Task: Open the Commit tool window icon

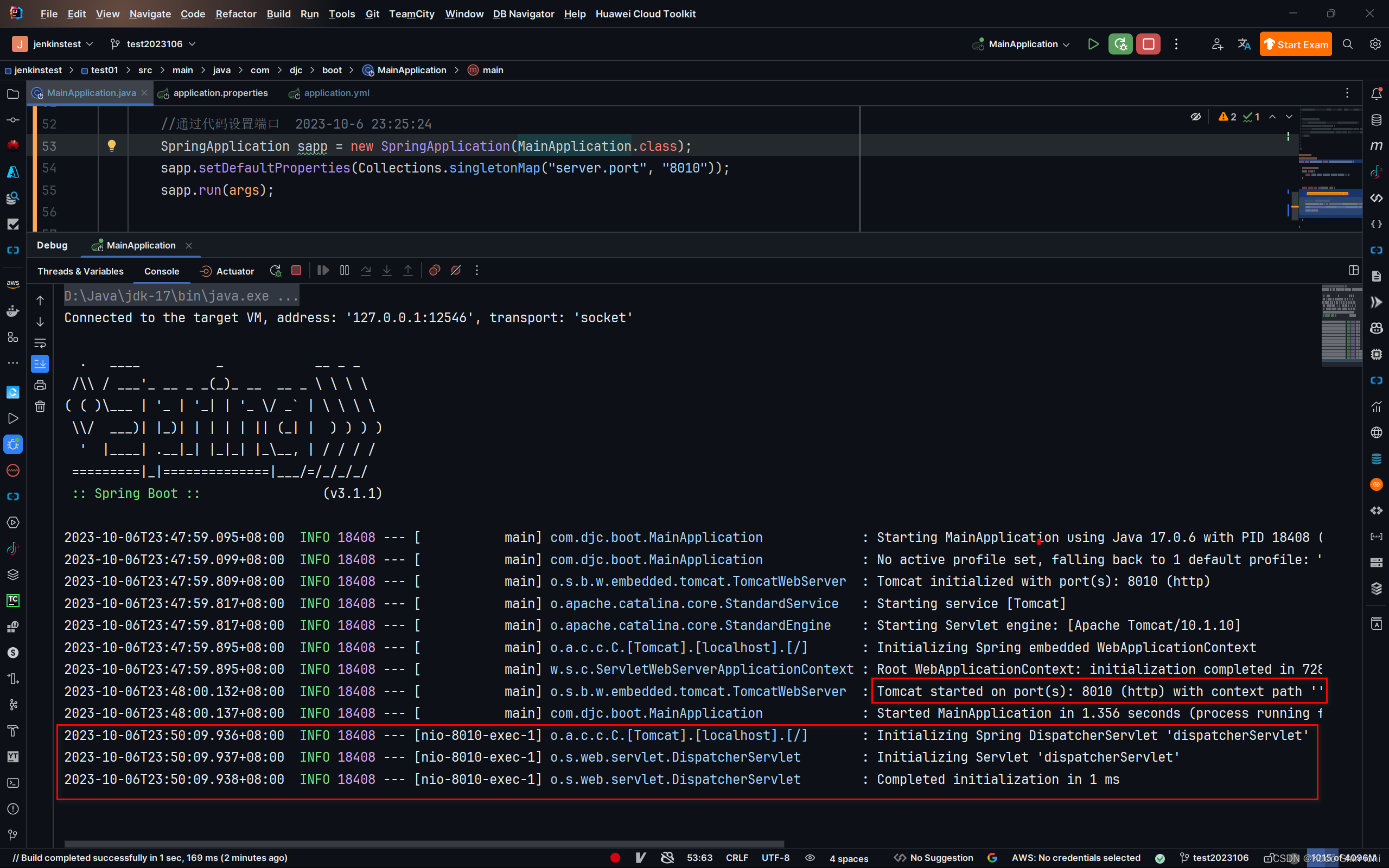Action: click(x=12, y=120)
